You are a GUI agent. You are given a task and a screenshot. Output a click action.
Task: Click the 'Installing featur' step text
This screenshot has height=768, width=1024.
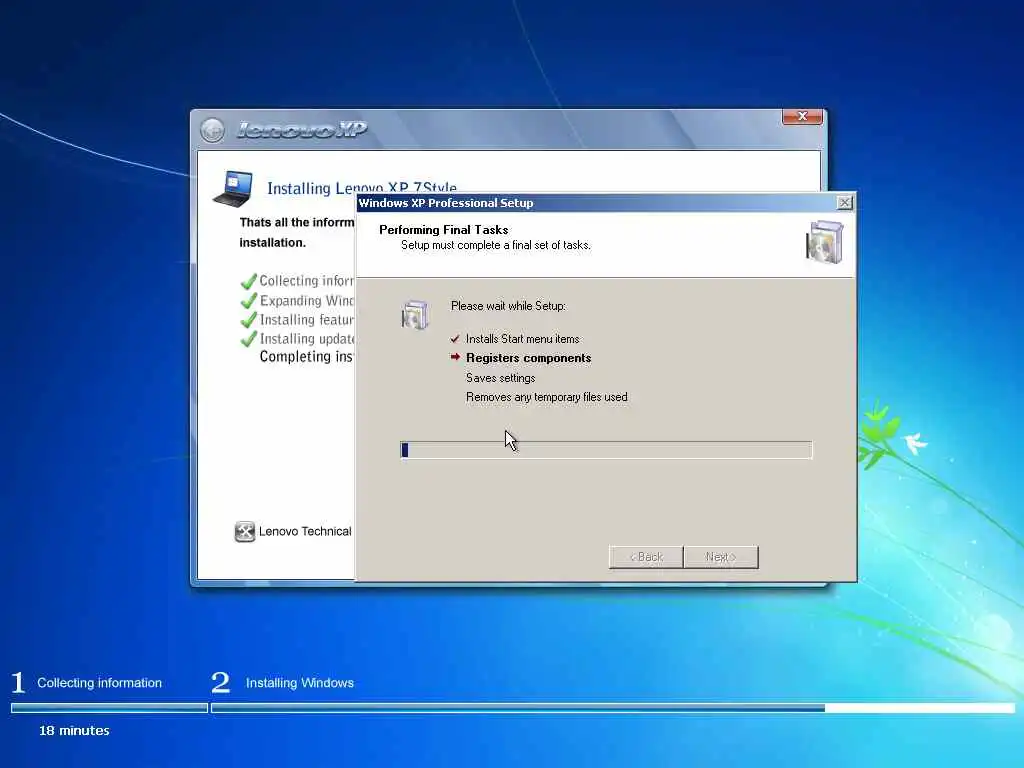[x=306, y=320]
